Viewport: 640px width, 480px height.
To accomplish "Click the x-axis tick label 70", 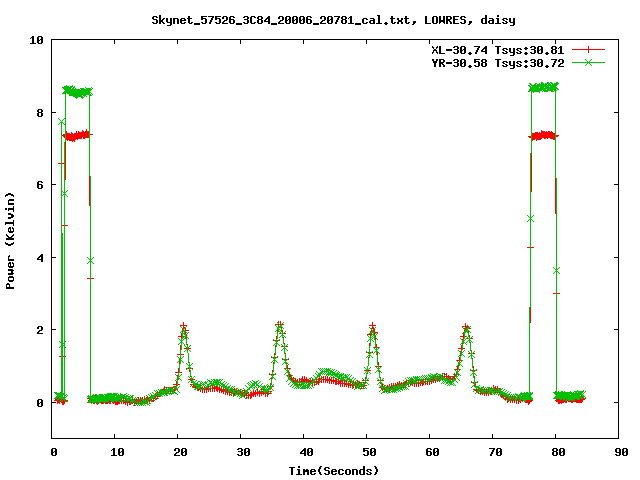I will [496, 452].
